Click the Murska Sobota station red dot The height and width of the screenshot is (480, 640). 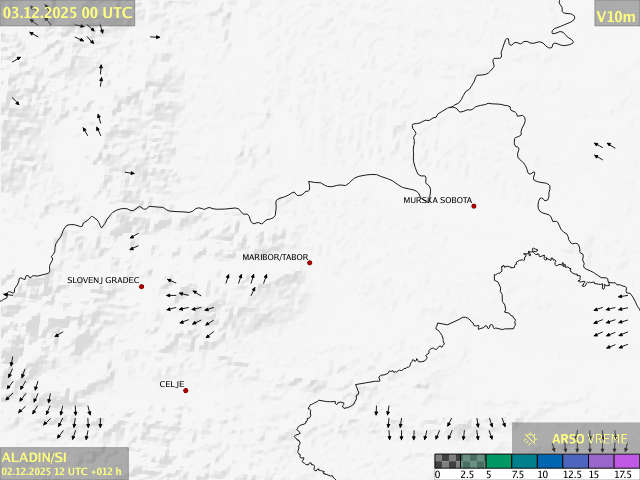point(474,206)
